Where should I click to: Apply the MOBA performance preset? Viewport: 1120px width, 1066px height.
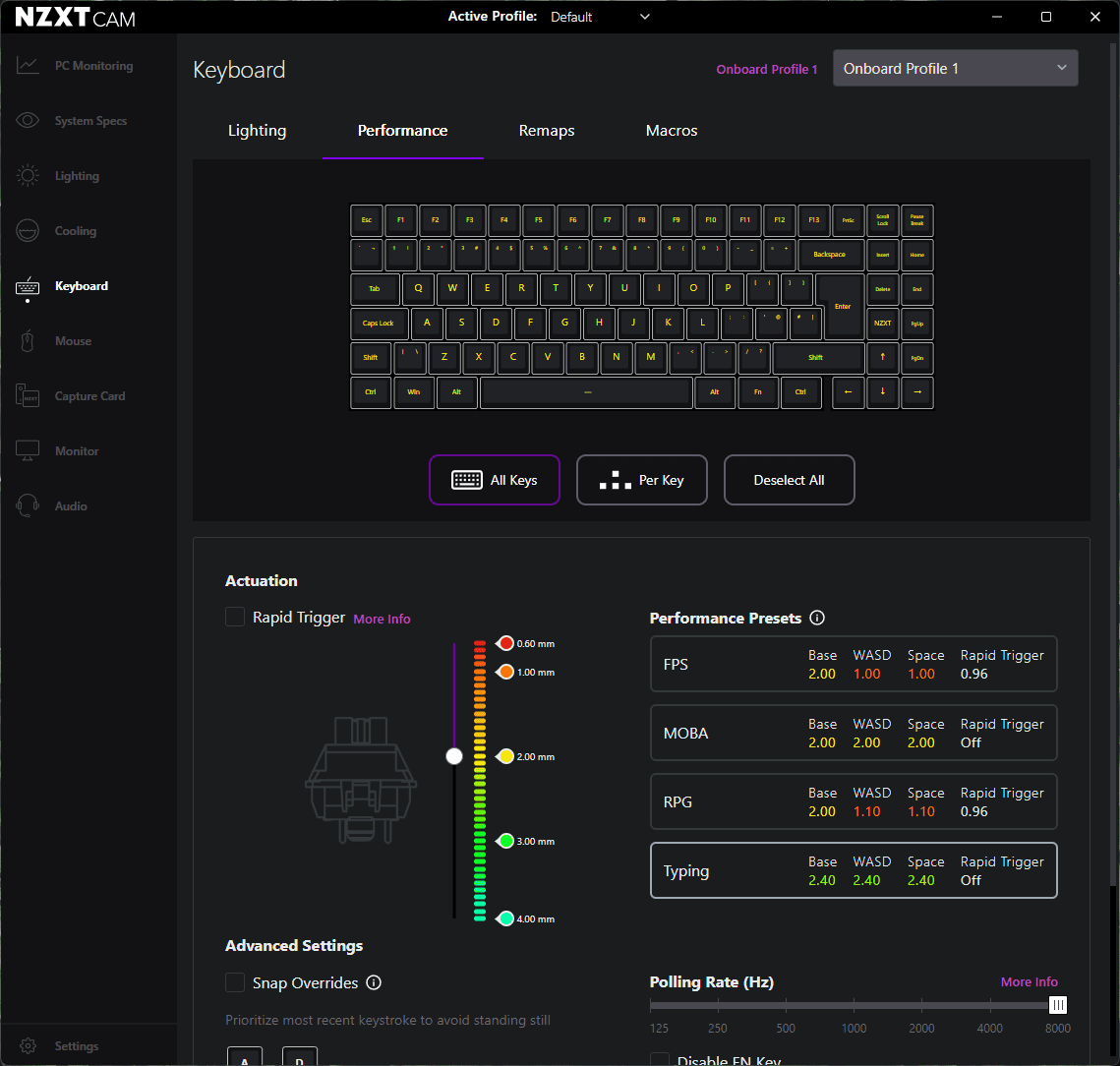pyautogui.click(x=854, y=733)
